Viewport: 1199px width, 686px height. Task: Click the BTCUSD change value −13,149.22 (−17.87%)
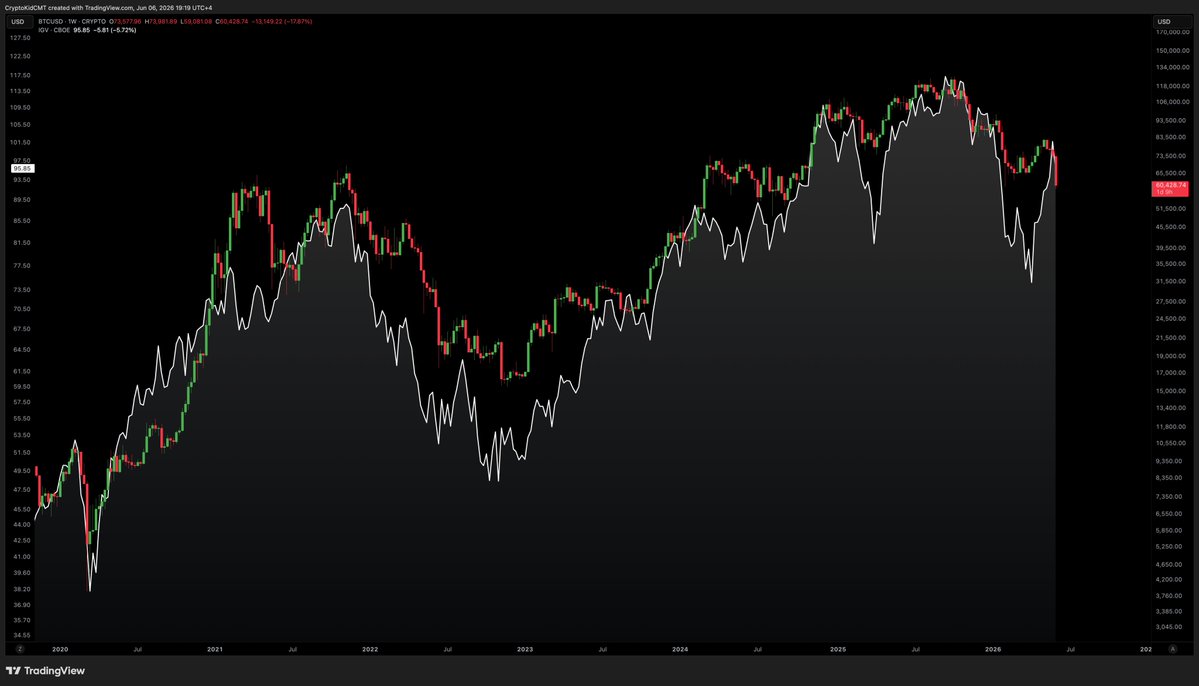click(x=282, y=21)
